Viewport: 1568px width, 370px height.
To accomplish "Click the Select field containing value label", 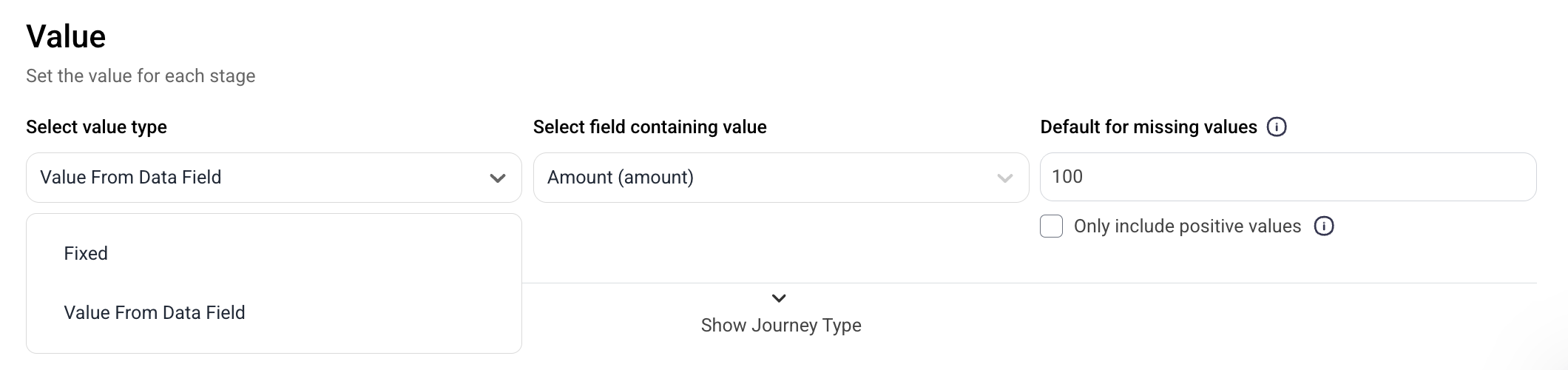I will pos(649,127).
